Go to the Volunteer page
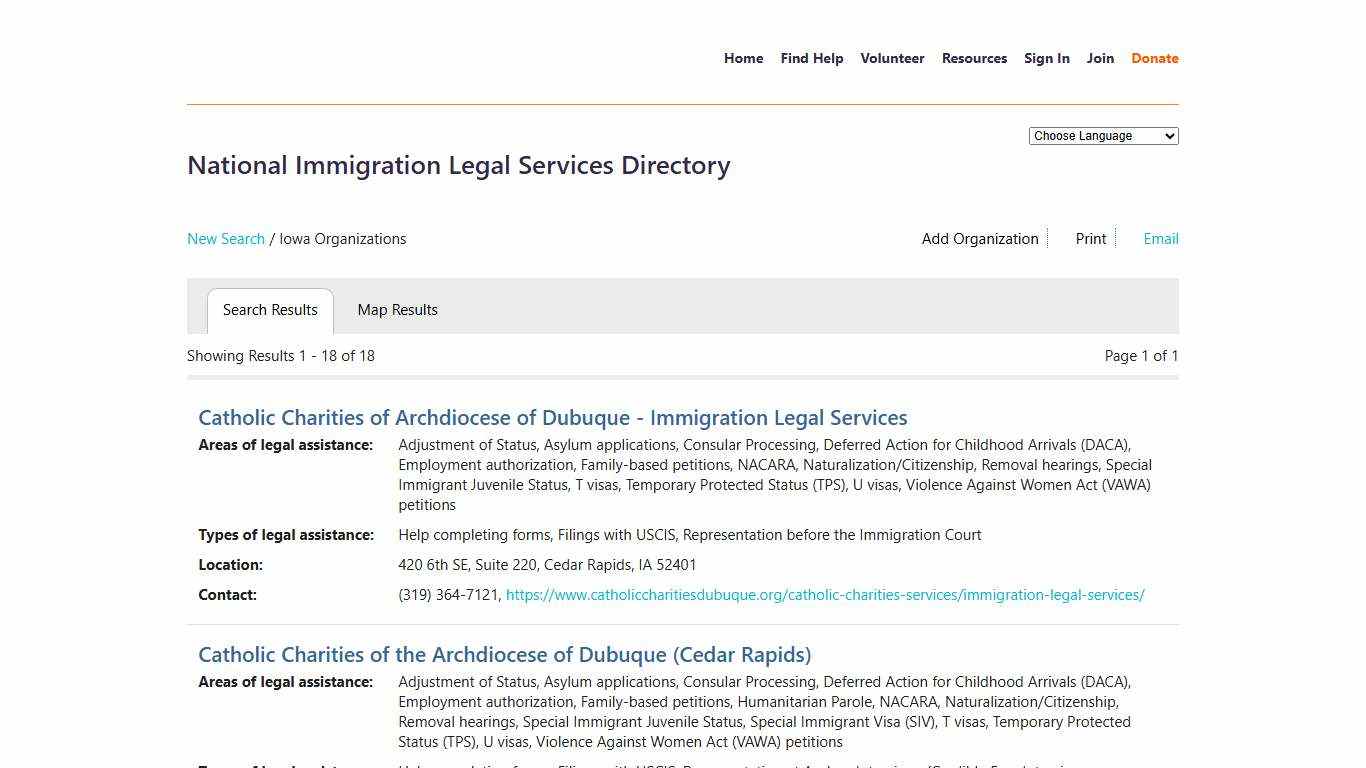 (x=892, y=58)
